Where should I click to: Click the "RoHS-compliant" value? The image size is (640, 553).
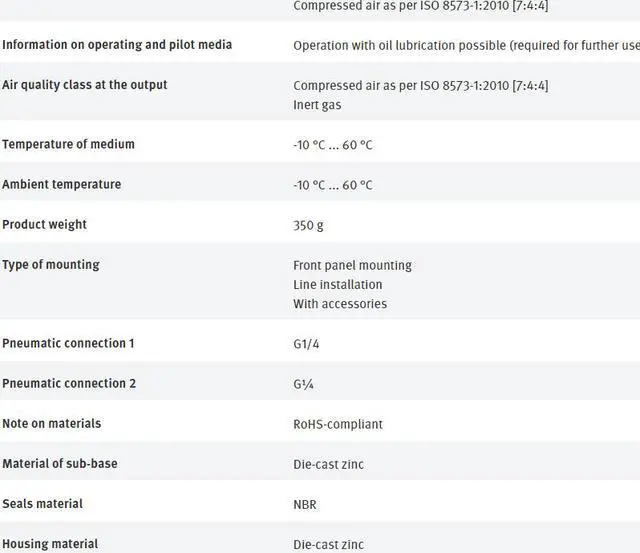tap(338, 424)
